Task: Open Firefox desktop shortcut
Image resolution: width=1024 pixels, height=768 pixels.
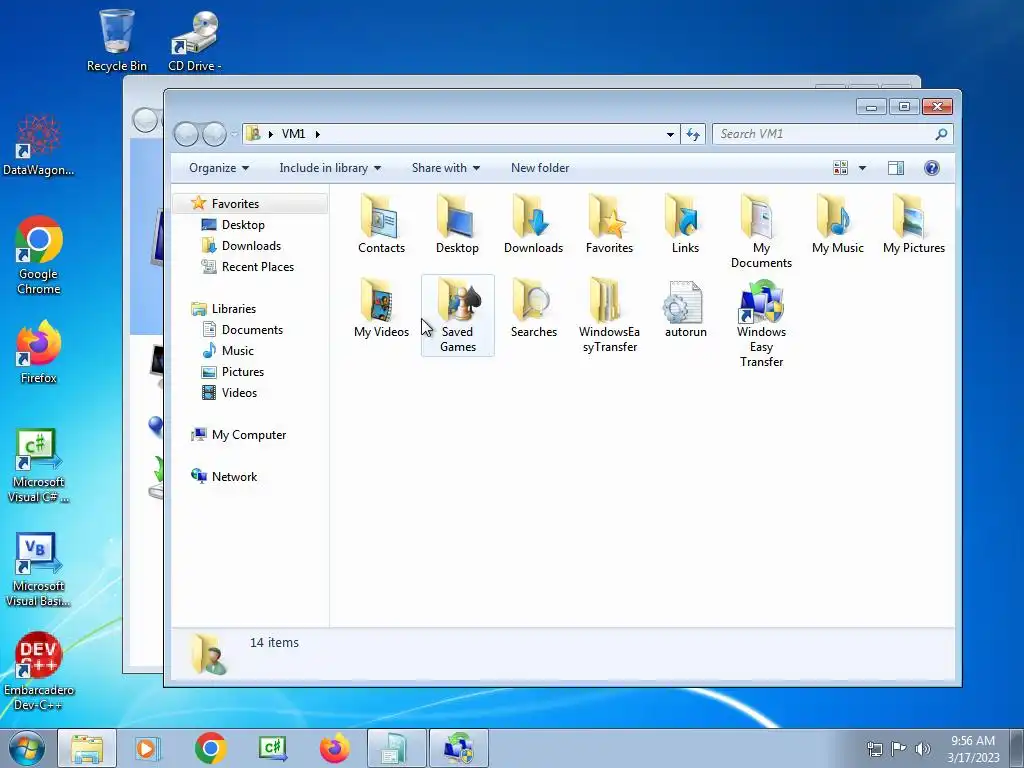Action: (39, 351)
